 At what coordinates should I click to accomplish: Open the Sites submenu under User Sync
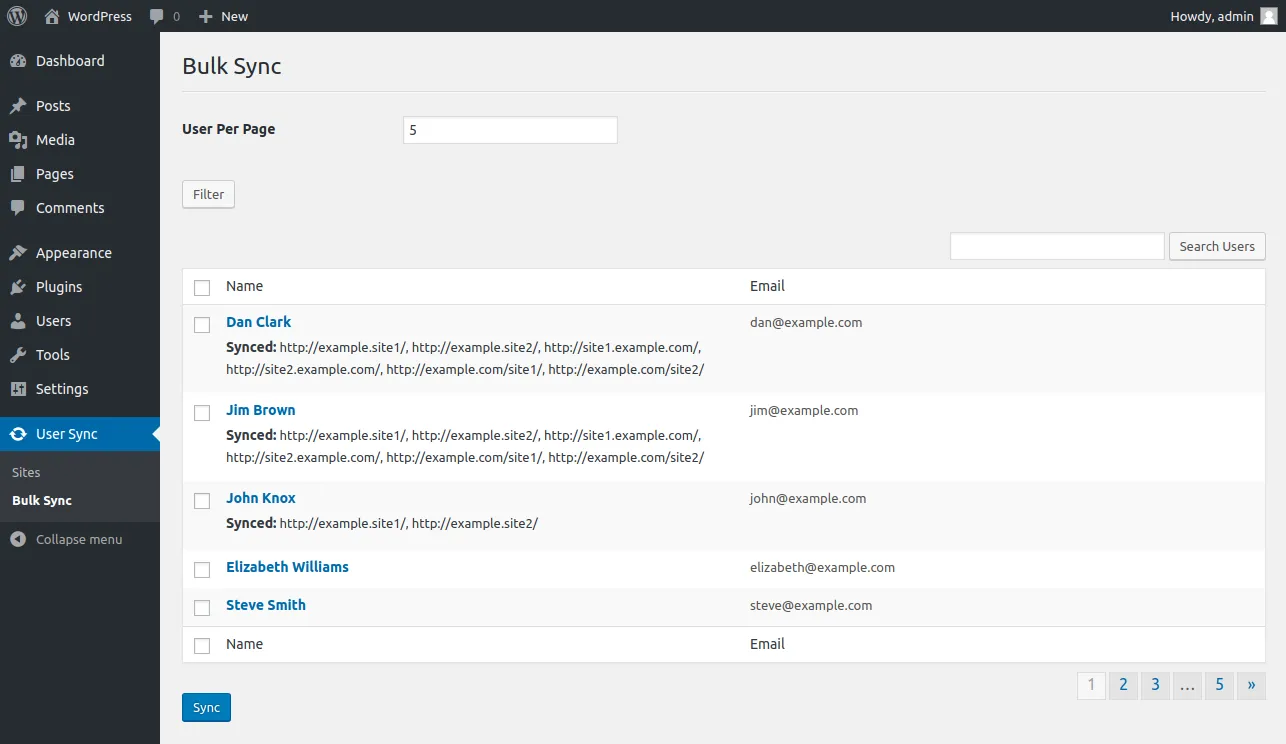tap(26, 472)
